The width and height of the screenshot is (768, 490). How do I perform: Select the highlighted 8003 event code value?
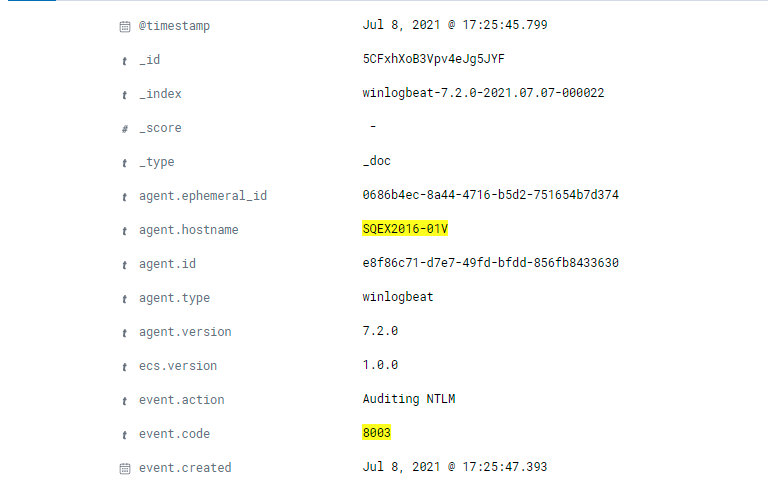point(376,433)
